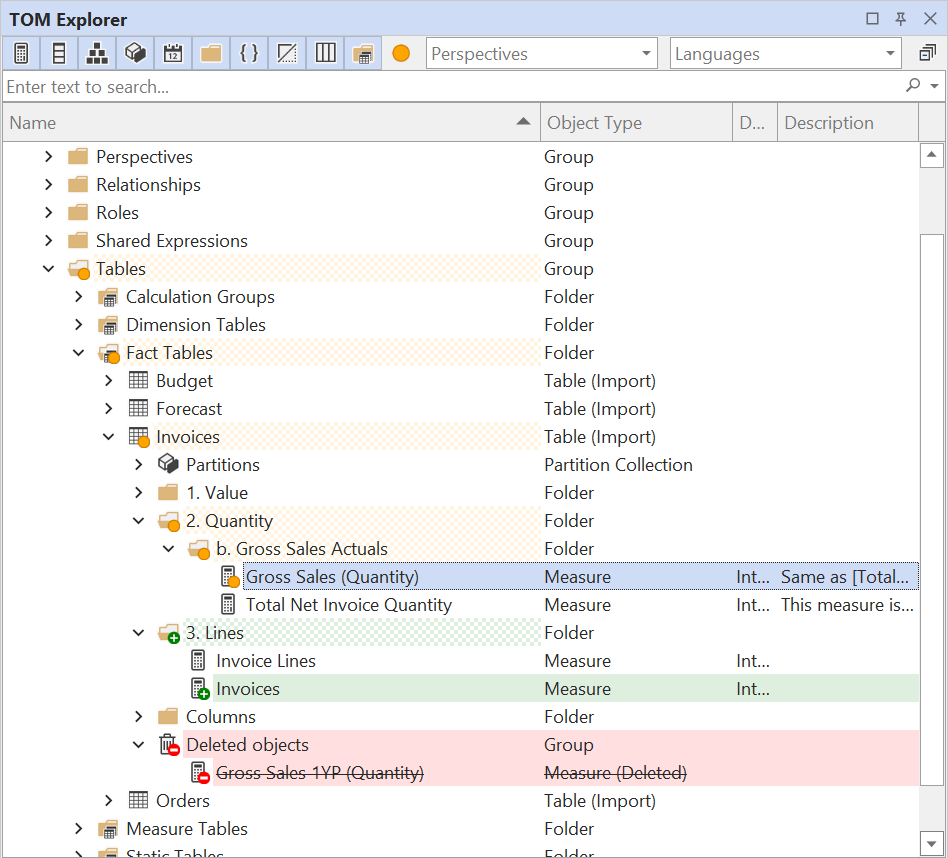Image resolution: width=948 pixels, height=858 pixels.
Task: Click the Gross Sales (Quantity) measure icon
Action: [230, 577]
